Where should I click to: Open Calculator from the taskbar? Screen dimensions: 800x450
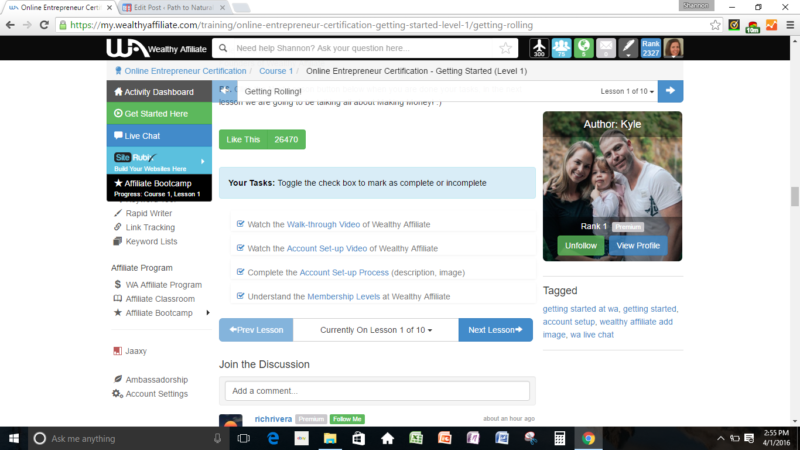(x=559, y=439)
